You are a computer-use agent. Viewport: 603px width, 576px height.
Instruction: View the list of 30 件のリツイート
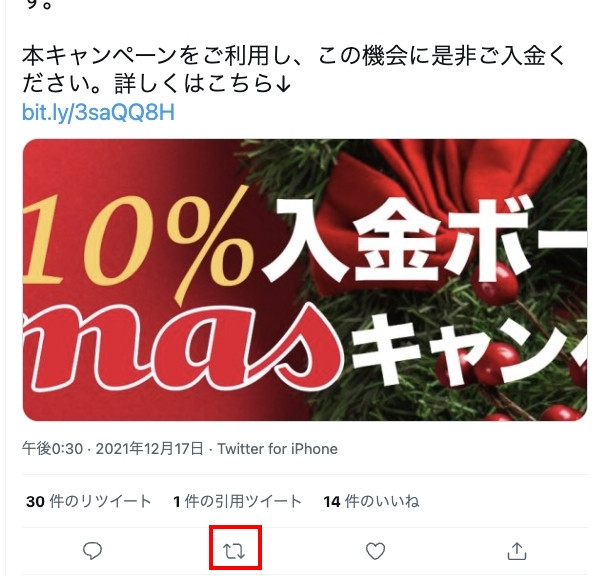tap(88, 501)
